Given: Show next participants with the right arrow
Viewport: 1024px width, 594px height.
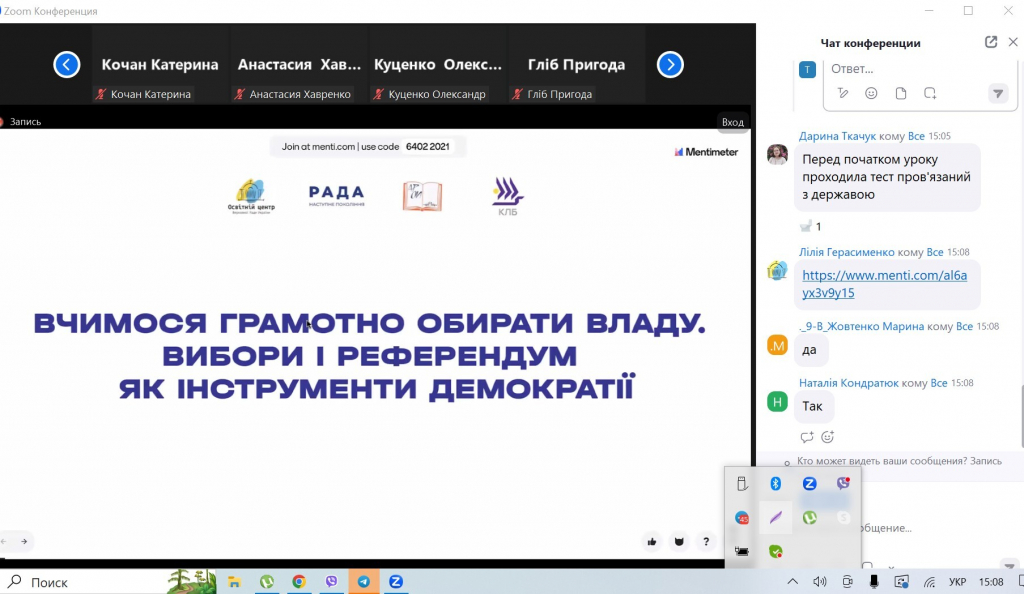Looking at the screenshot, I should [670, 65].
